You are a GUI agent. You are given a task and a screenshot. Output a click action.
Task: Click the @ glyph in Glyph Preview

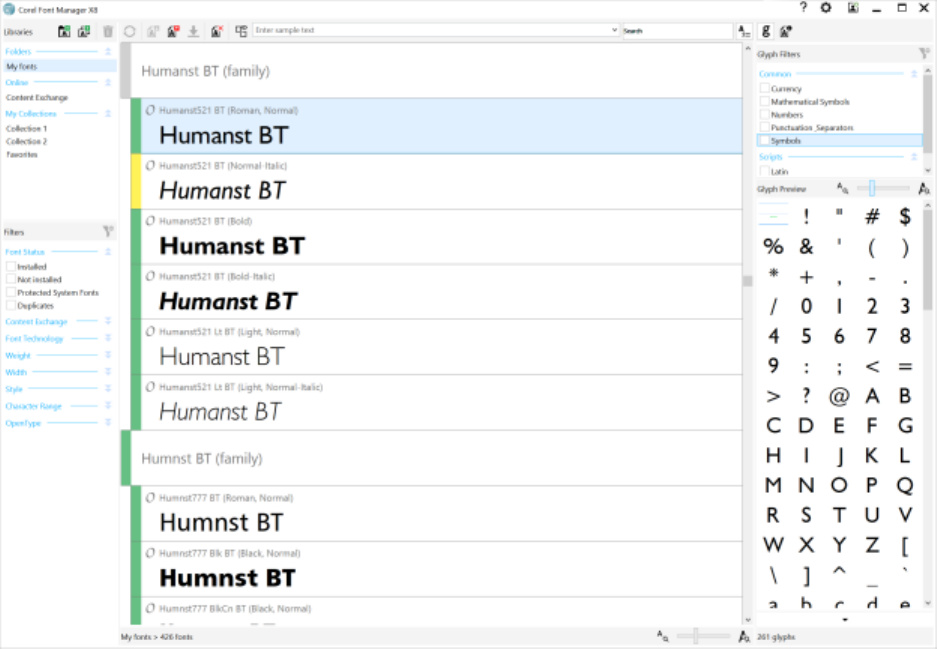(839, 396)
